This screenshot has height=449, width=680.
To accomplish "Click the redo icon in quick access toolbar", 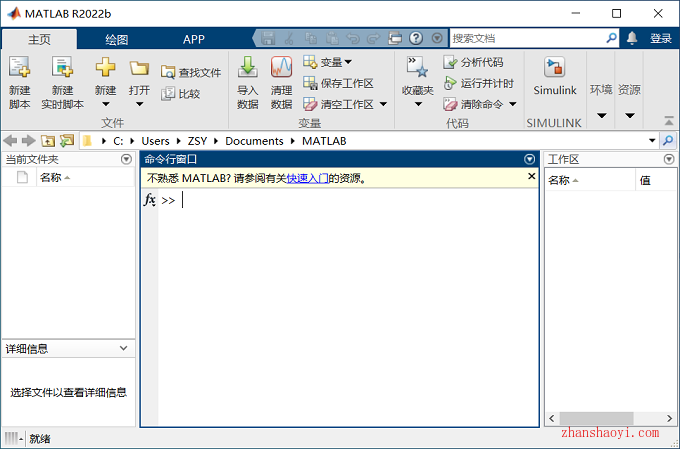I will [373, 38].
